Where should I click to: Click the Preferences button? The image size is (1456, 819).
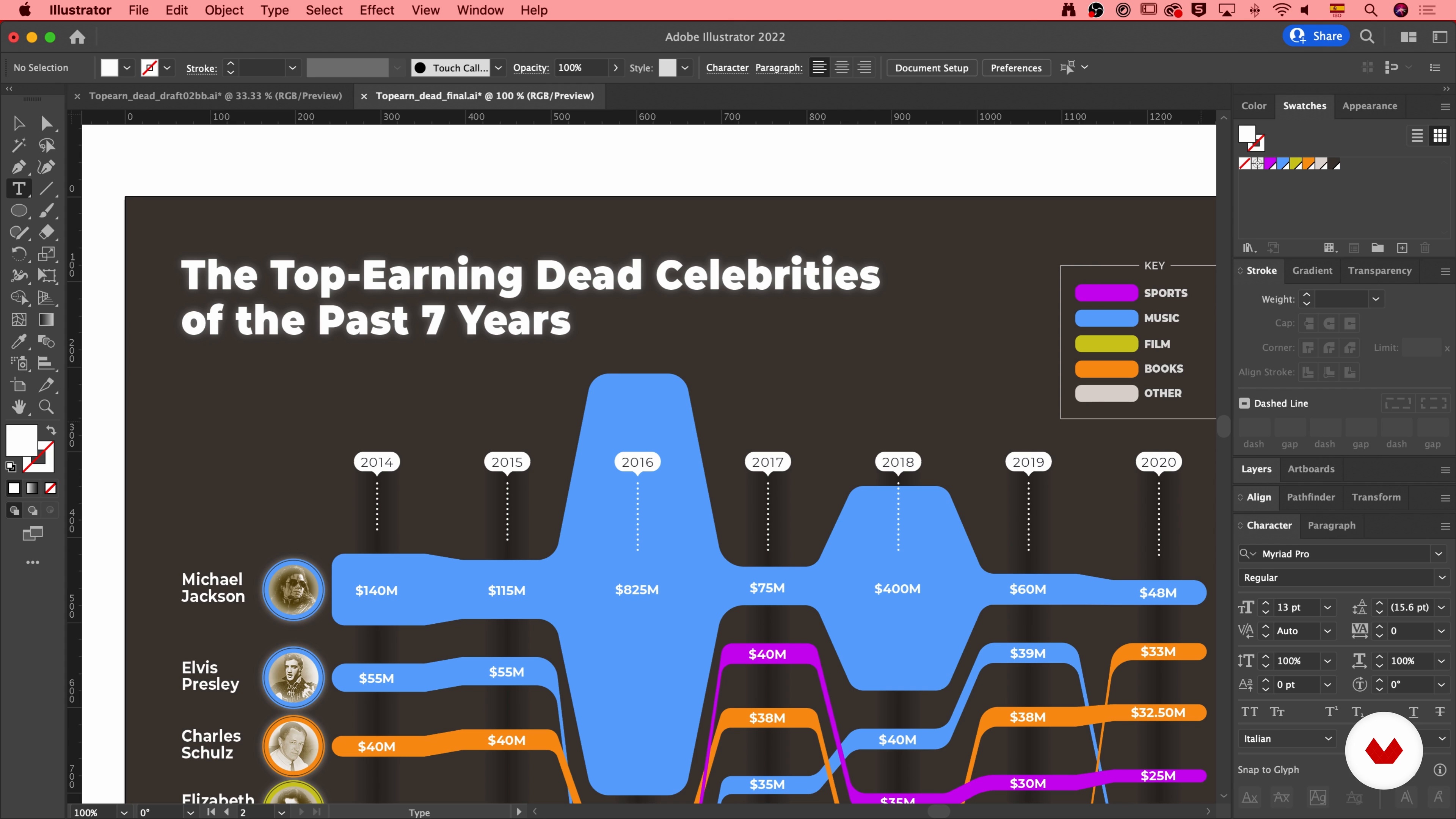tap(1016, 68)
